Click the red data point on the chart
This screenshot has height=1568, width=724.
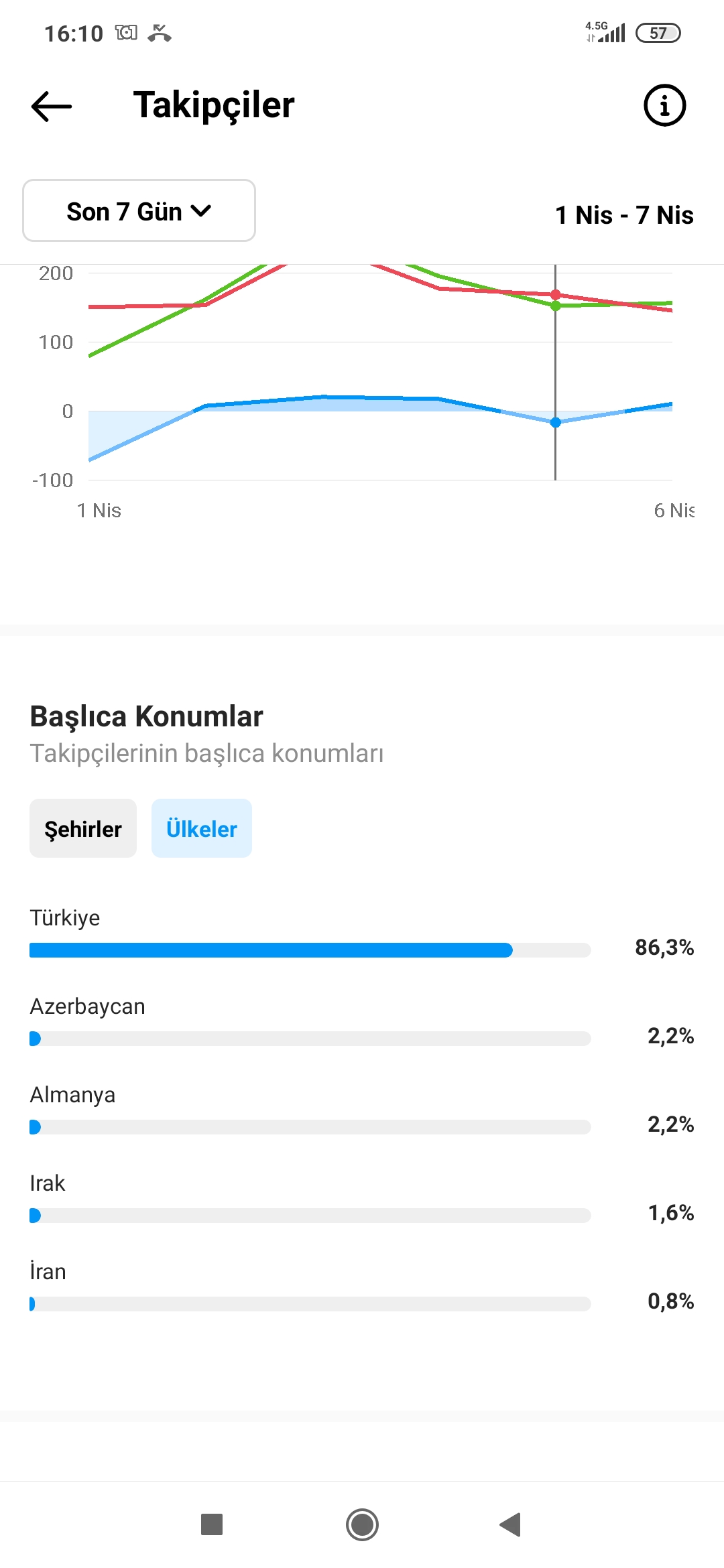pos(556,295)
